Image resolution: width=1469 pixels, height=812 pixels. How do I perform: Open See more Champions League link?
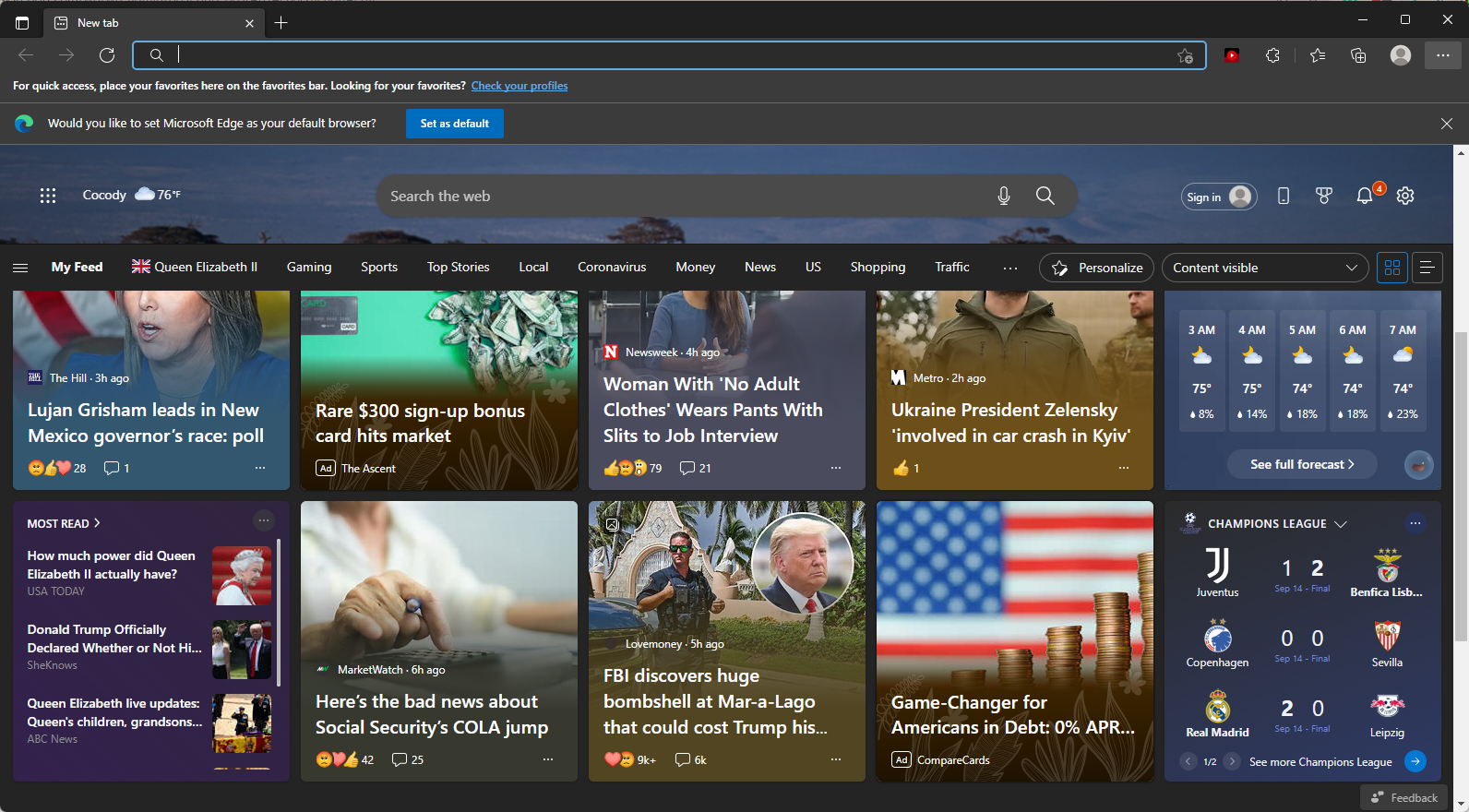pos(1320,762)
